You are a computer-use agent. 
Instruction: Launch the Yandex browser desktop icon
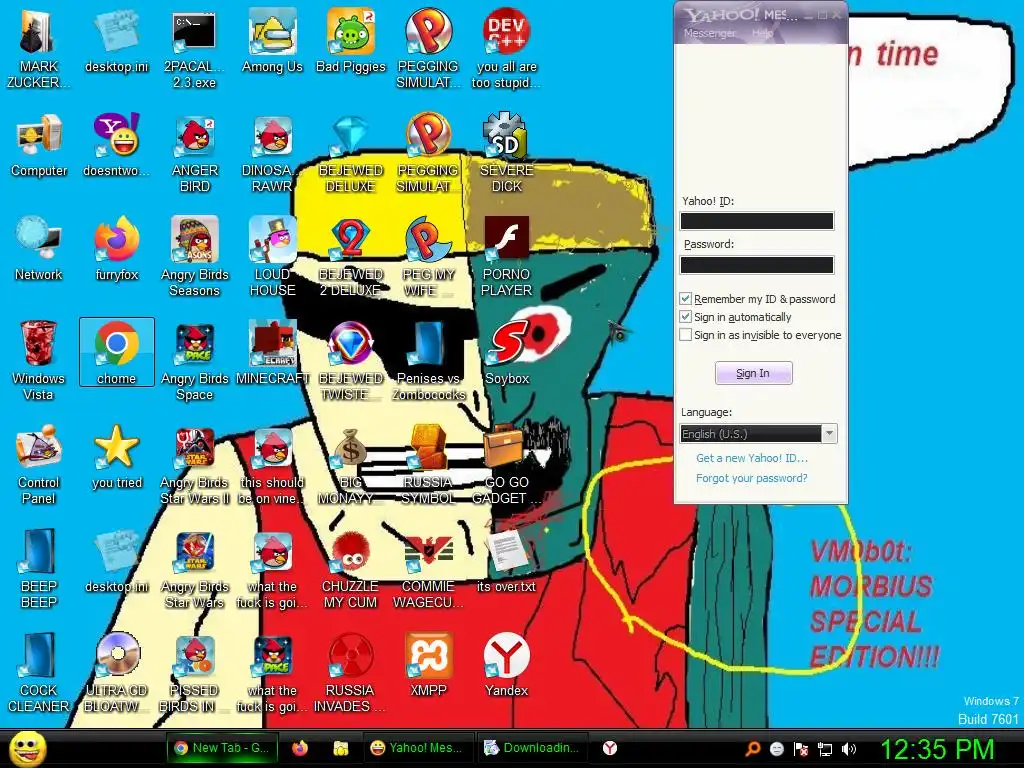[506, 665]
